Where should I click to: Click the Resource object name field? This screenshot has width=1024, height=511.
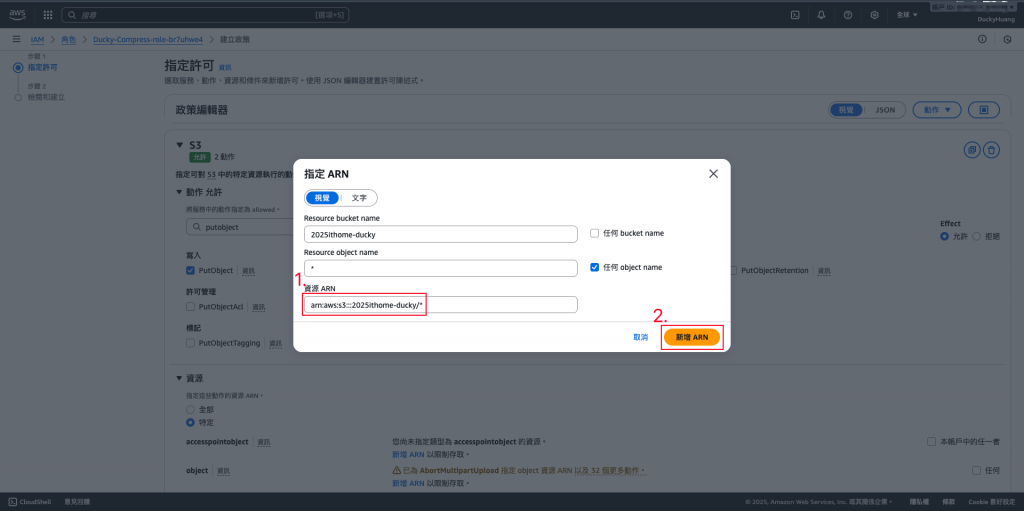click(x=441, y=268)
